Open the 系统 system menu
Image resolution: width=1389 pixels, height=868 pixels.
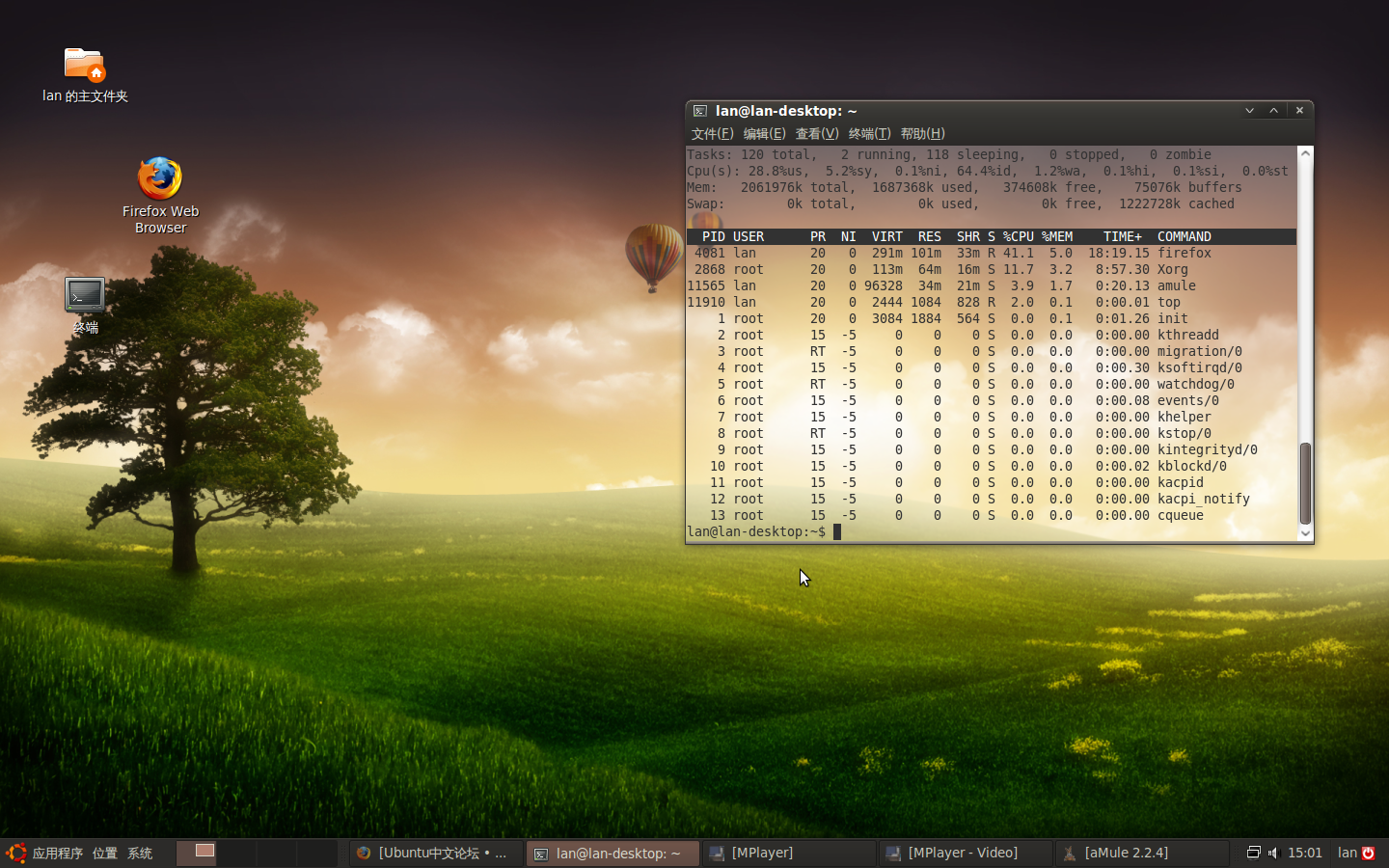point(140,853)
